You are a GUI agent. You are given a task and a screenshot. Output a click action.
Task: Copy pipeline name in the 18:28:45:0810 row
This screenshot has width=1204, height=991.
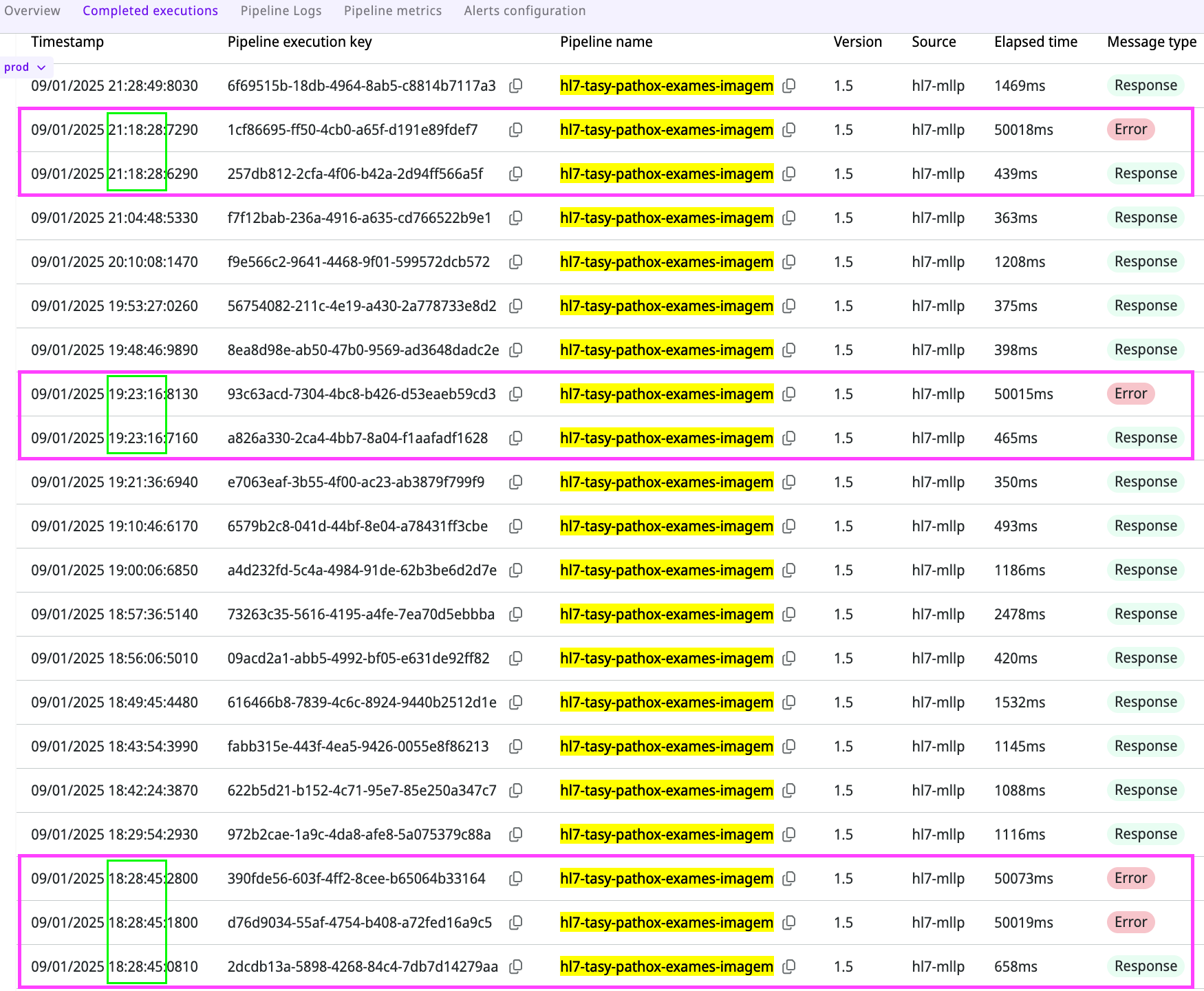point(789,967)
